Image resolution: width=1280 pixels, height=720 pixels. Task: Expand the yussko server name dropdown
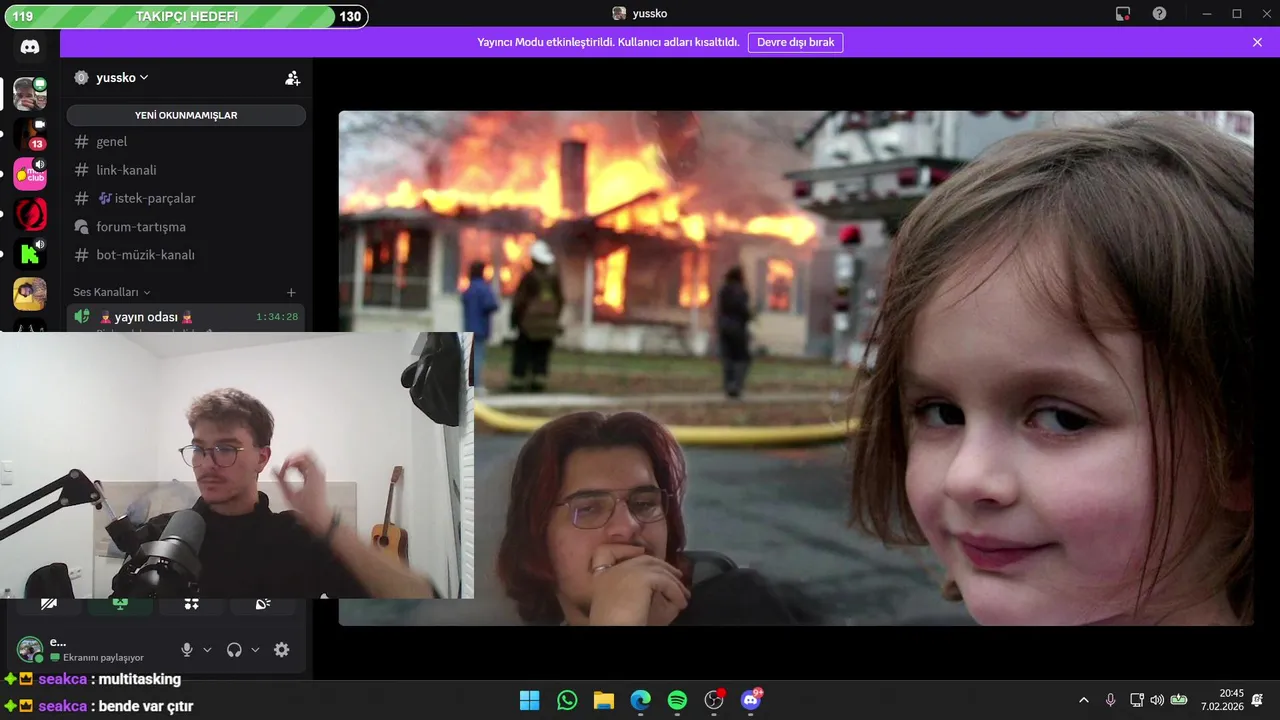pos(122,78)
